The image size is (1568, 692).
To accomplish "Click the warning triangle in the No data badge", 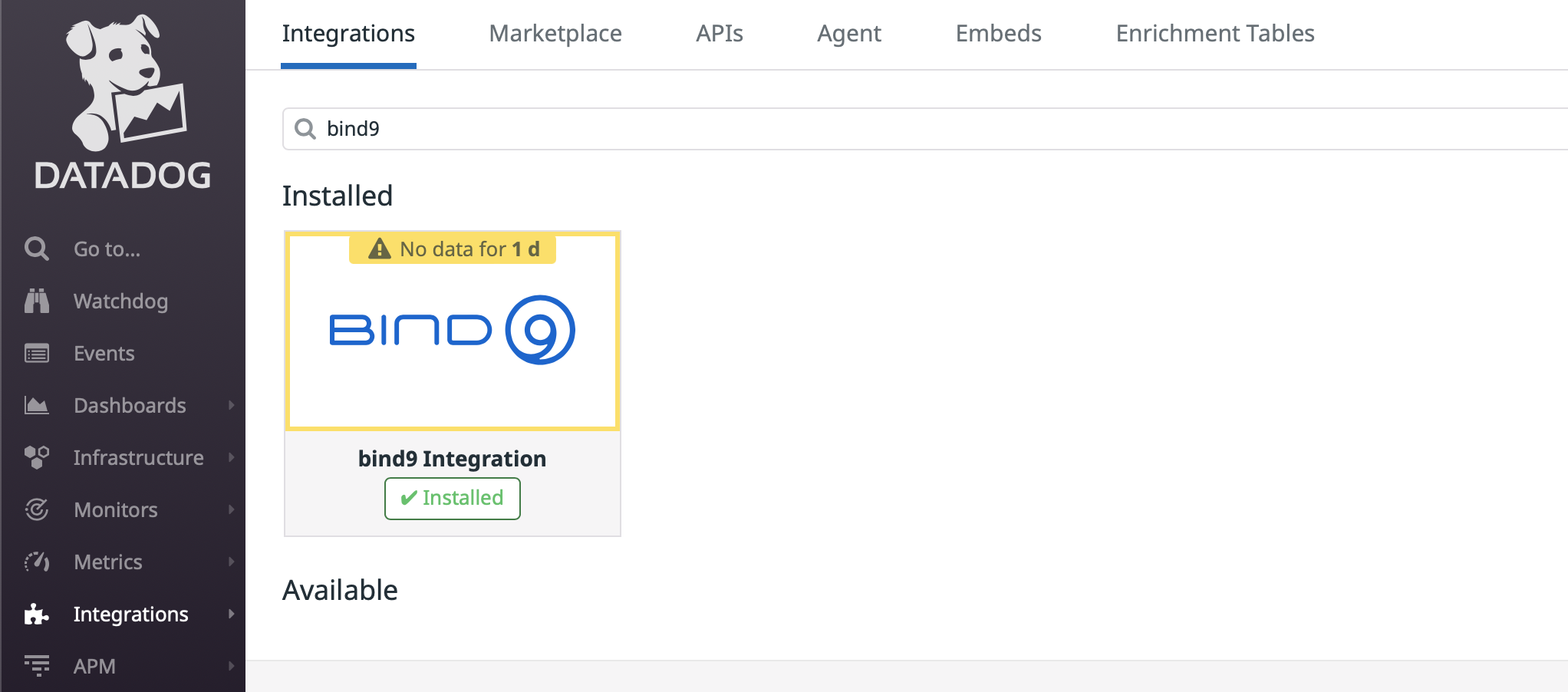I will pyautogui.click(x=380, y=249).
